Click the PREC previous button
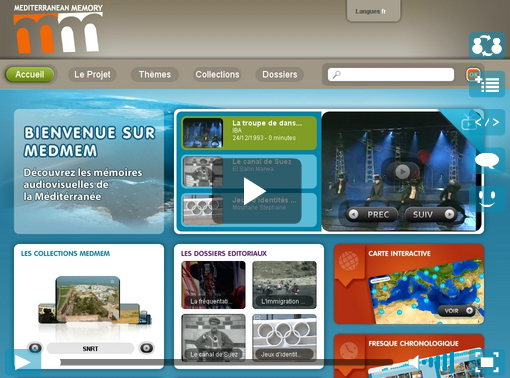The height and width of the screenshot is (378, 510). click(x=373, y=214)
